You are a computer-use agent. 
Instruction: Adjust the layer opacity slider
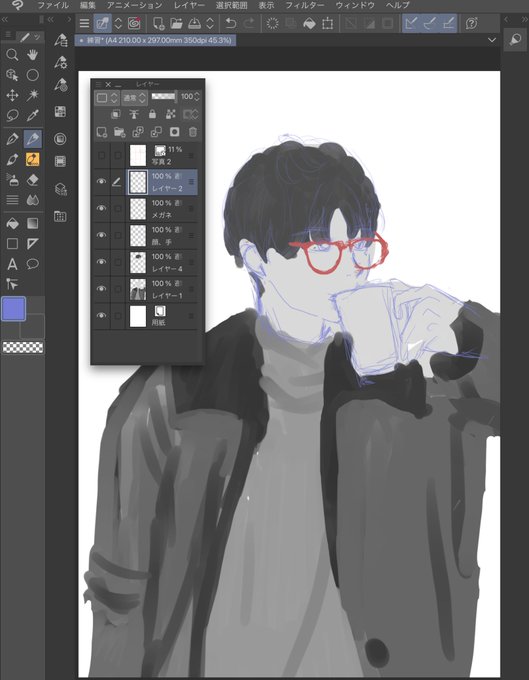pos(163,96)
